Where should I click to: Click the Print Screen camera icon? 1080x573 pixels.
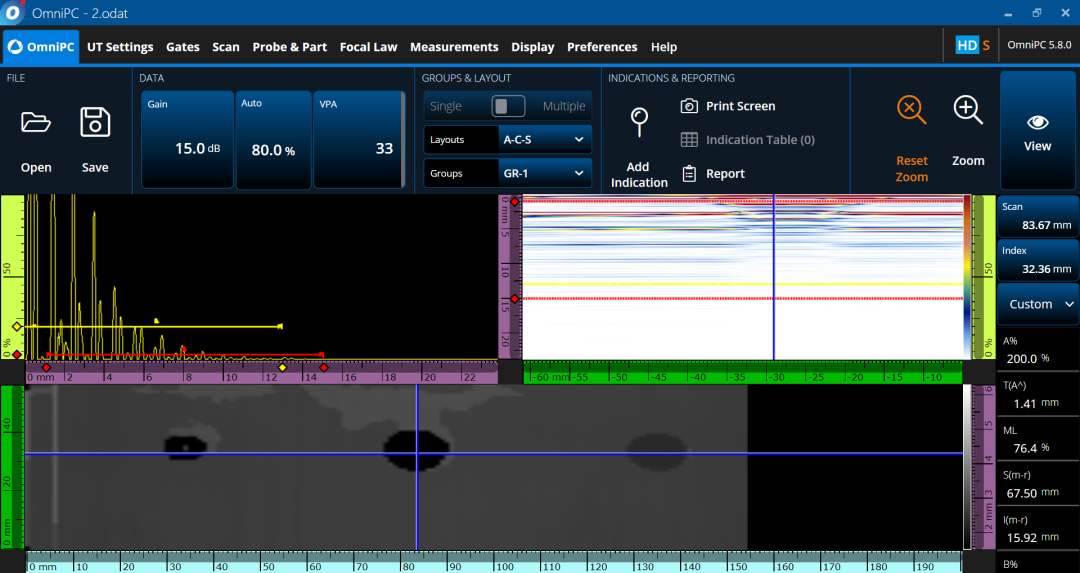[689, 106]
